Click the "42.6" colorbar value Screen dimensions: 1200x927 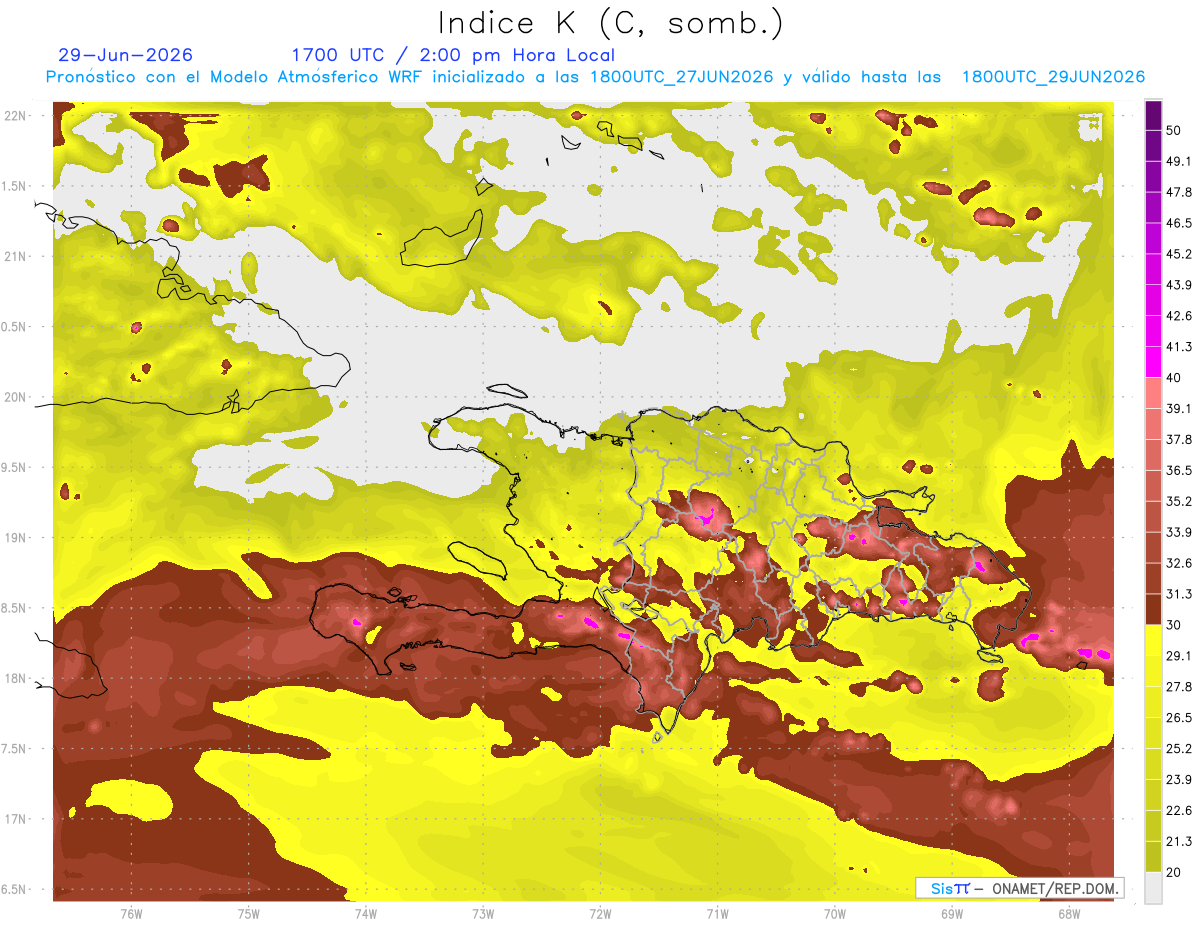click(x=1179, y=316)
